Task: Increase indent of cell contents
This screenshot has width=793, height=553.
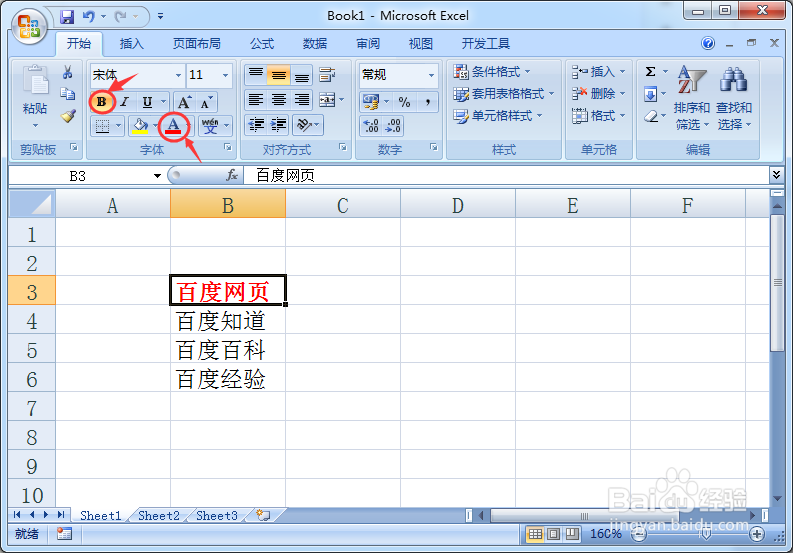Action: pos(278,124)
